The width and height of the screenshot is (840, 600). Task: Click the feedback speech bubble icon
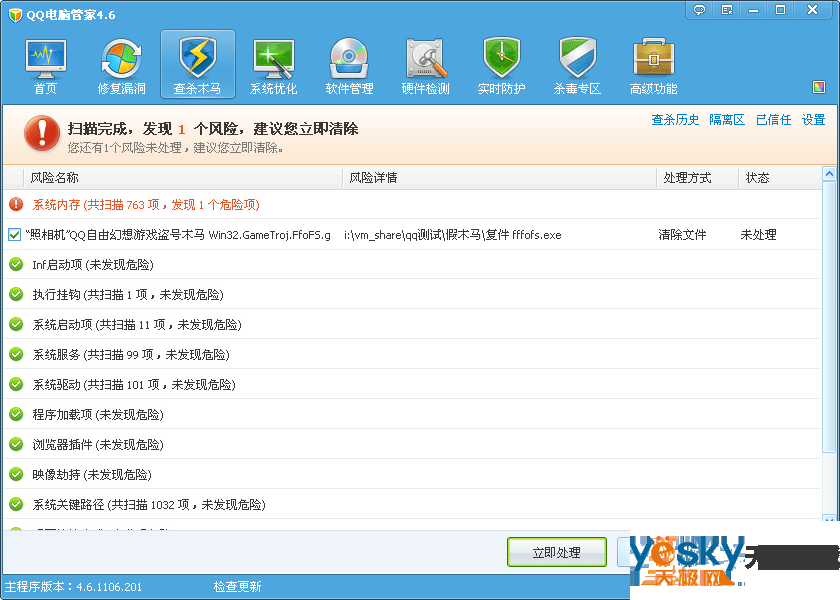tap(700, 9)
